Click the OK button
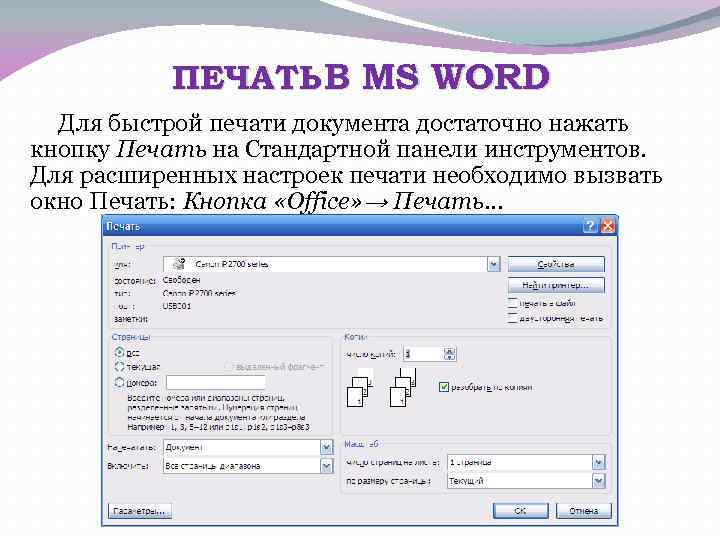 [521, 510]
